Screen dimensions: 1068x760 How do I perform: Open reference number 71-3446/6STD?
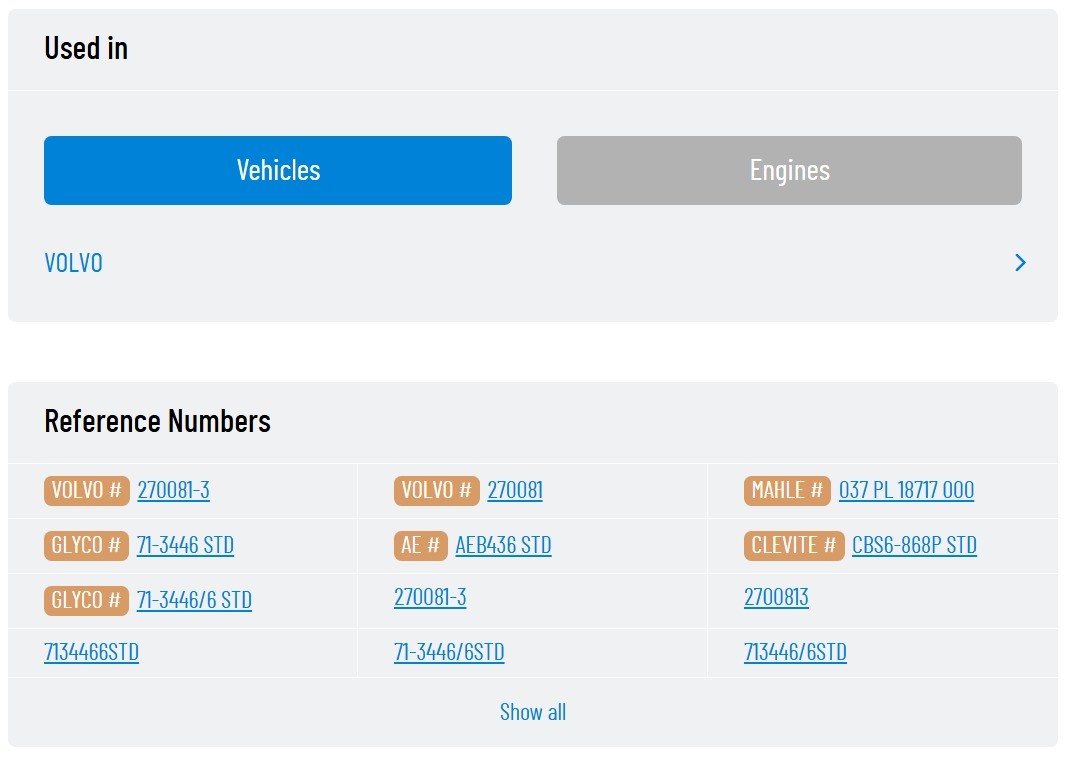(449, 652)
